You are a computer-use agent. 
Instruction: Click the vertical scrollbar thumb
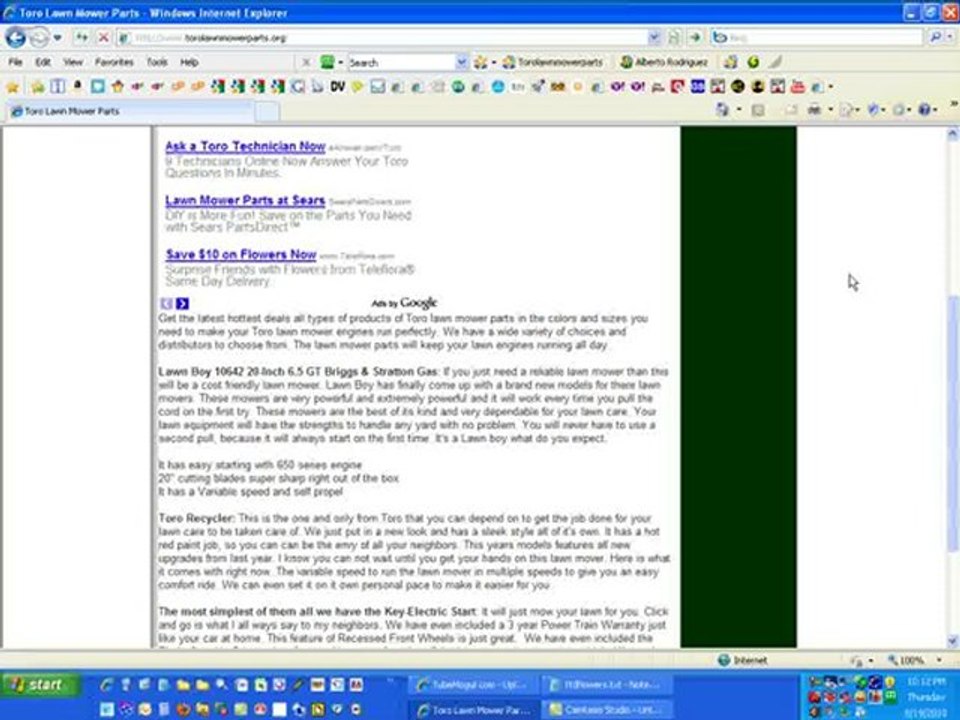953,422
